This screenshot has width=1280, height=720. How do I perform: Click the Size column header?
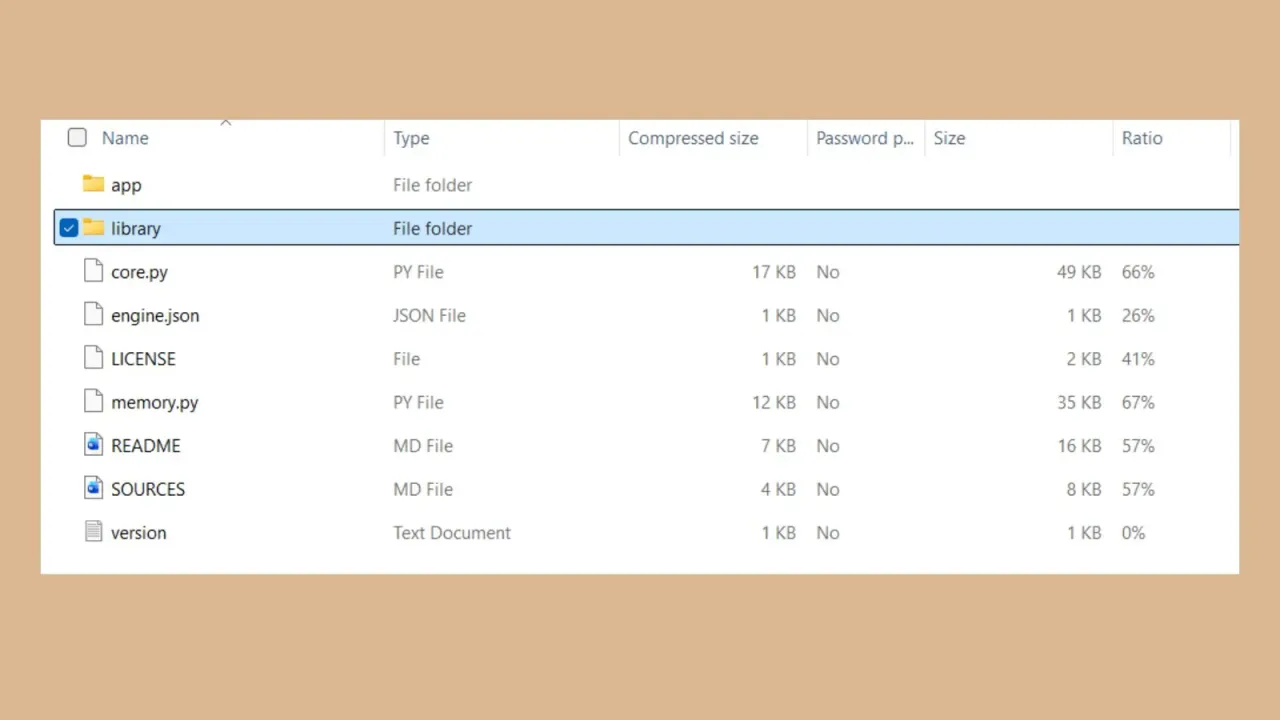pos(949,138)
